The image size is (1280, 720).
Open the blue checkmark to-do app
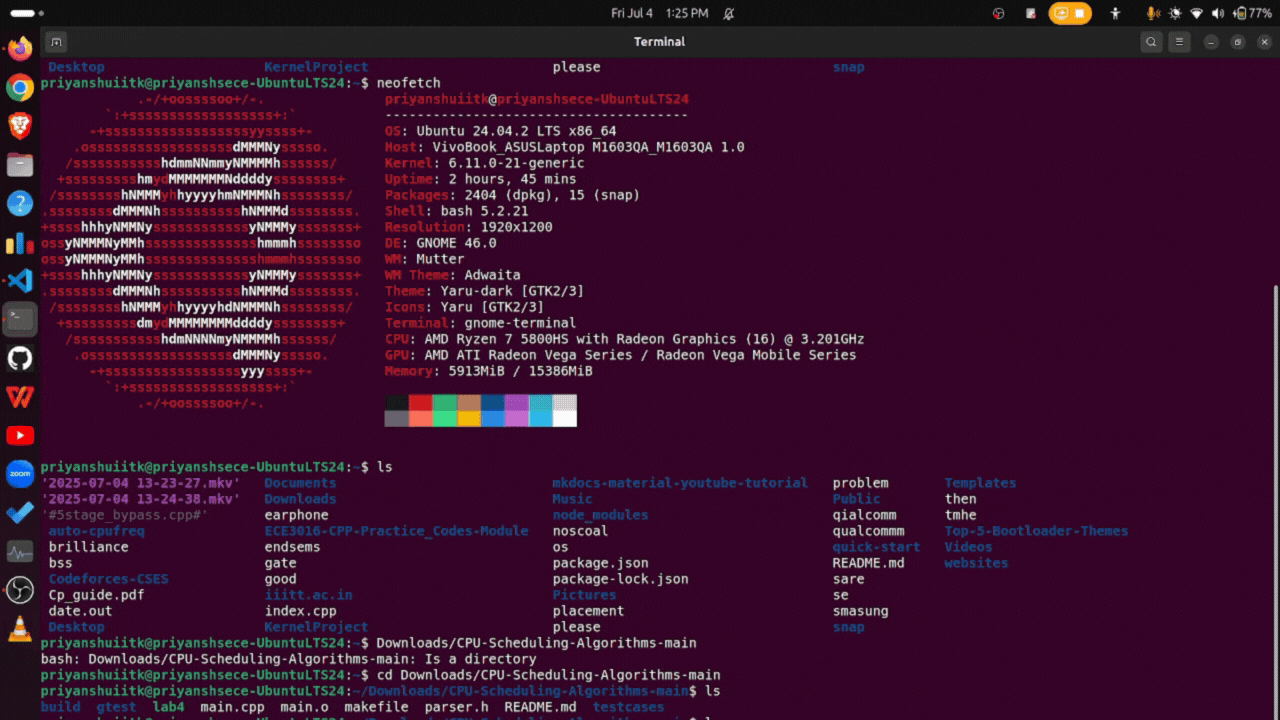pyautogui.click(x=19, y=512)
